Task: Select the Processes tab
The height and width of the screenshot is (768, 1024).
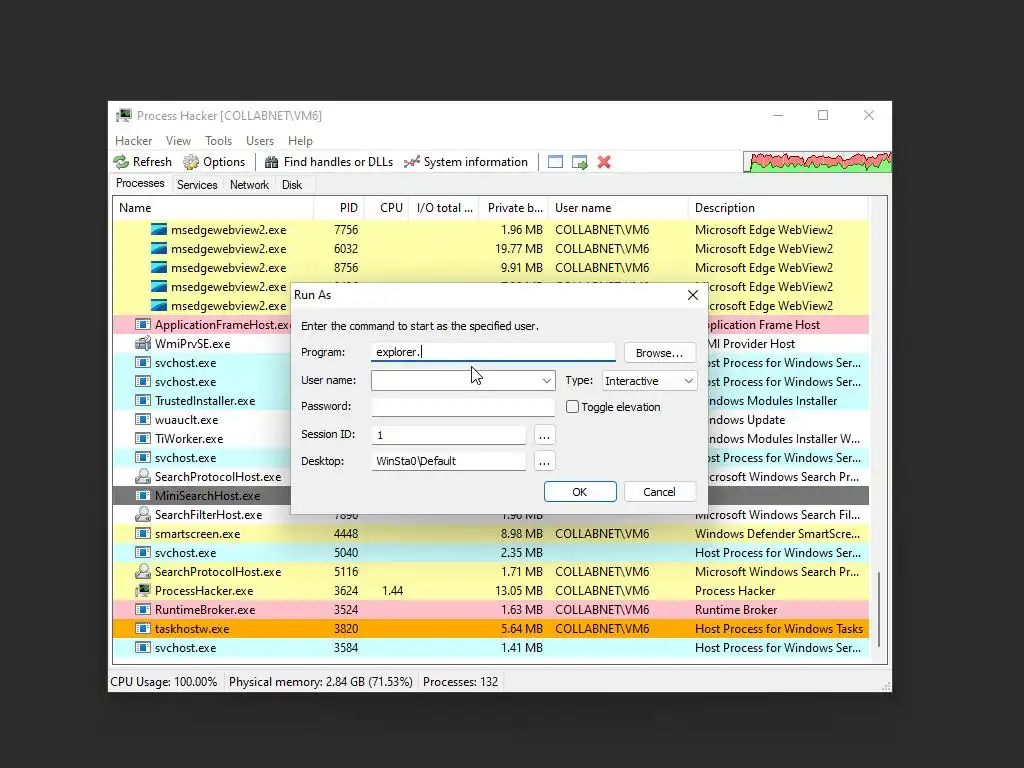Action: tap(140, 184)
